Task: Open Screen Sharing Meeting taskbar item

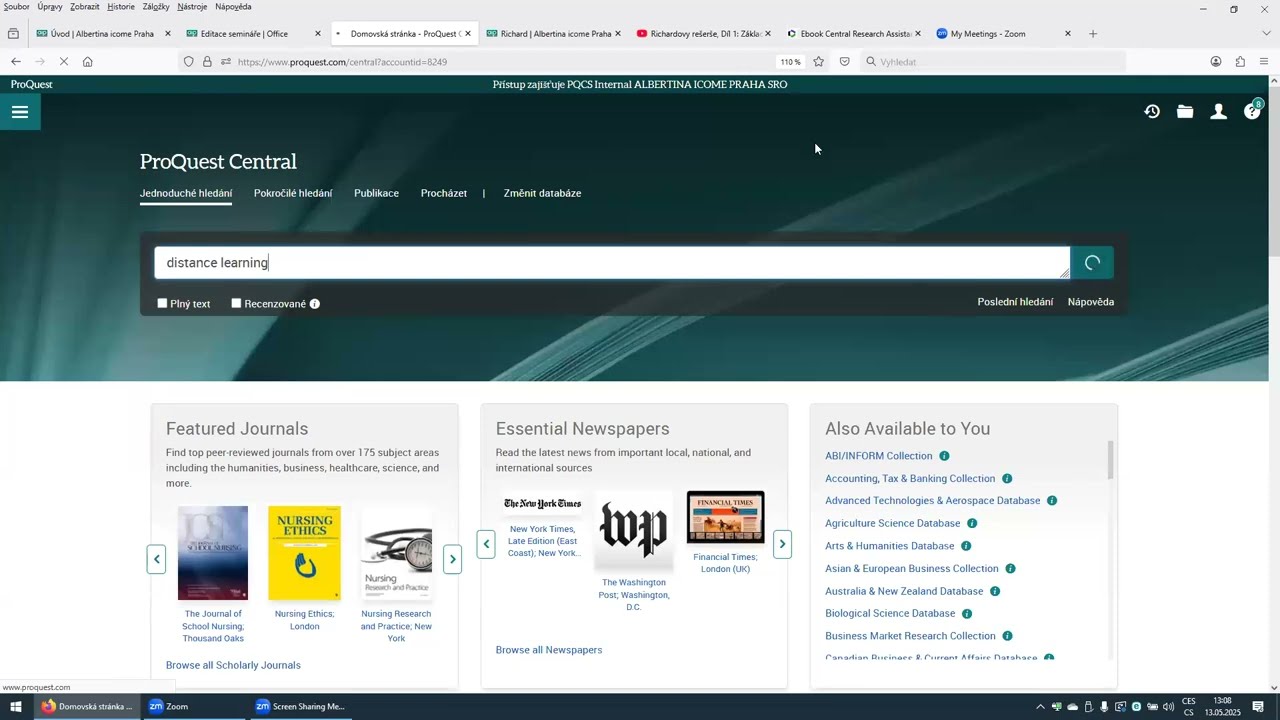Action: pyautogui.click(x=300, y=707)
